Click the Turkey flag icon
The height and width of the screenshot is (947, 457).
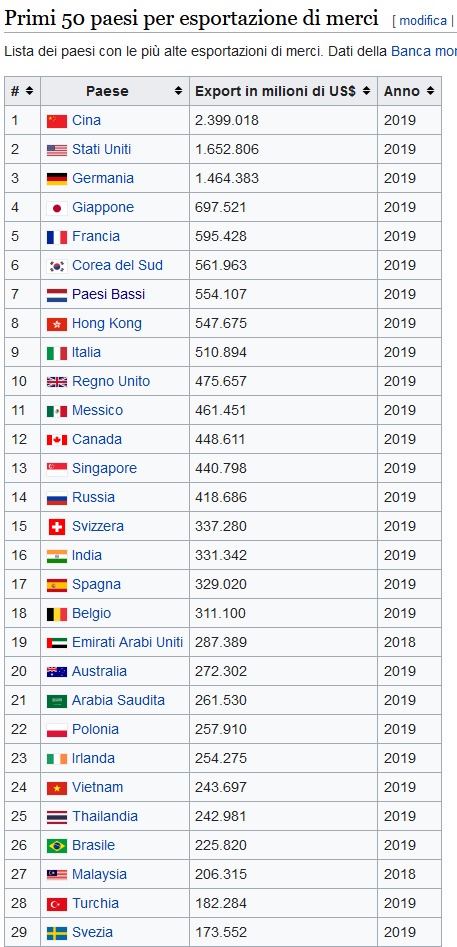click(57, 904)
